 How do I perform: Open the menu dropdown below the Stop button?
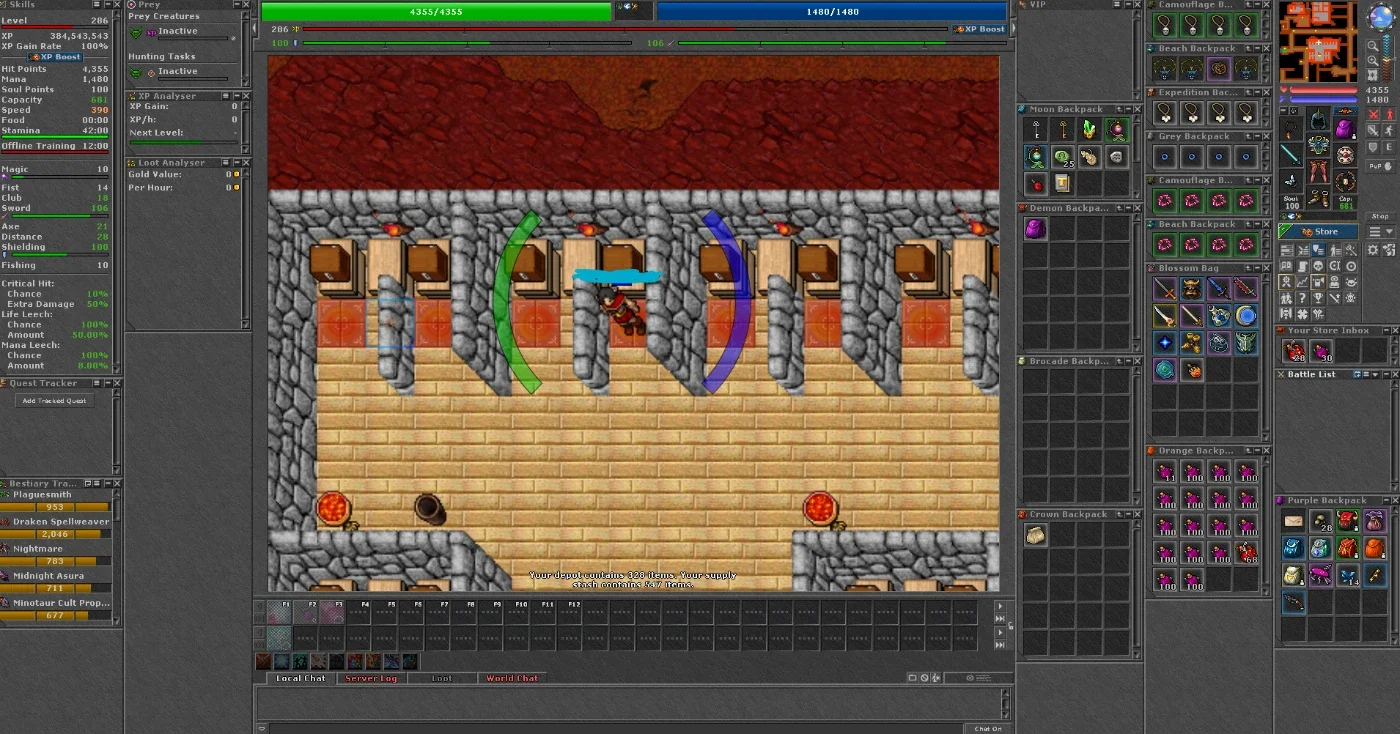click(x=1380, y=231)
